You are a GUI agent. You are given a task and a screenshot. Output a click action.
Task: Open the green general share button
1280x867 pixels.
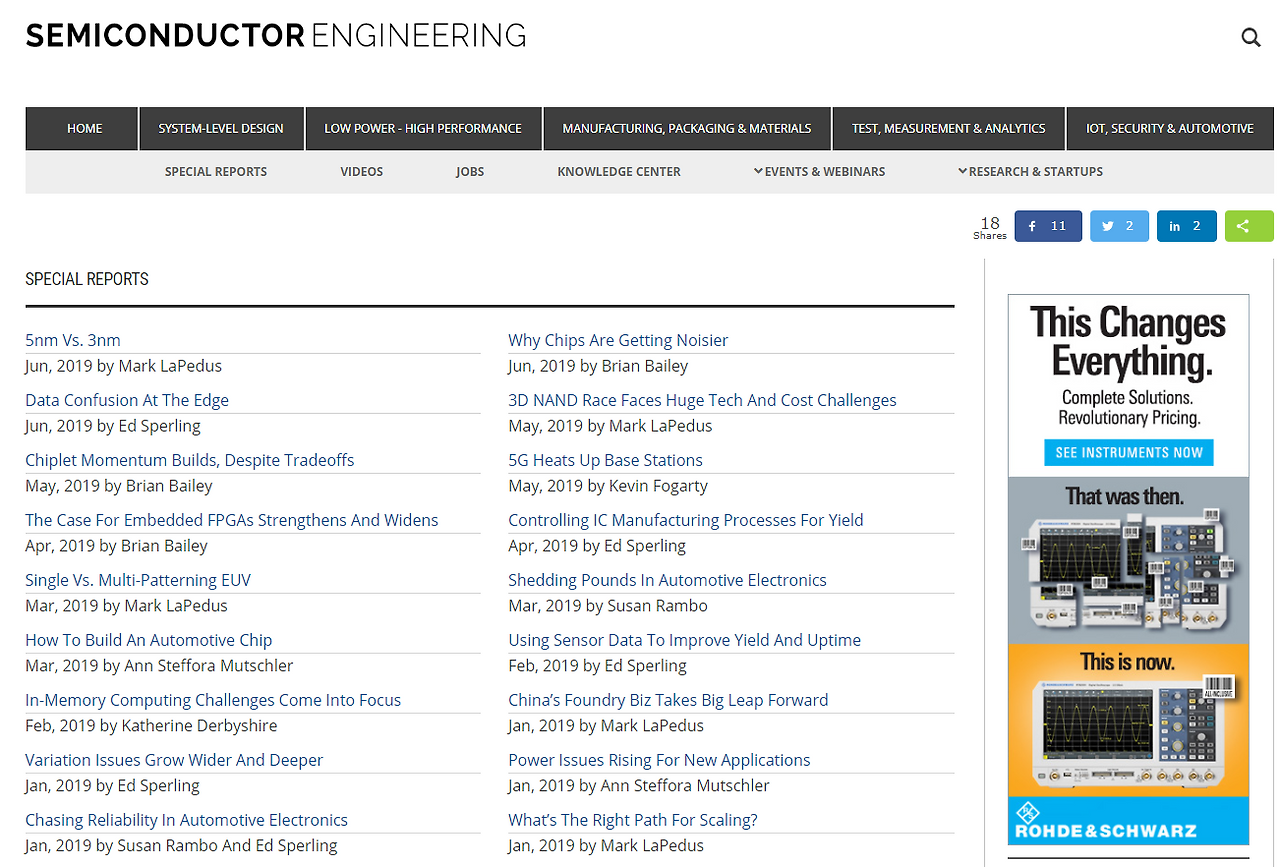point(1249,226)
